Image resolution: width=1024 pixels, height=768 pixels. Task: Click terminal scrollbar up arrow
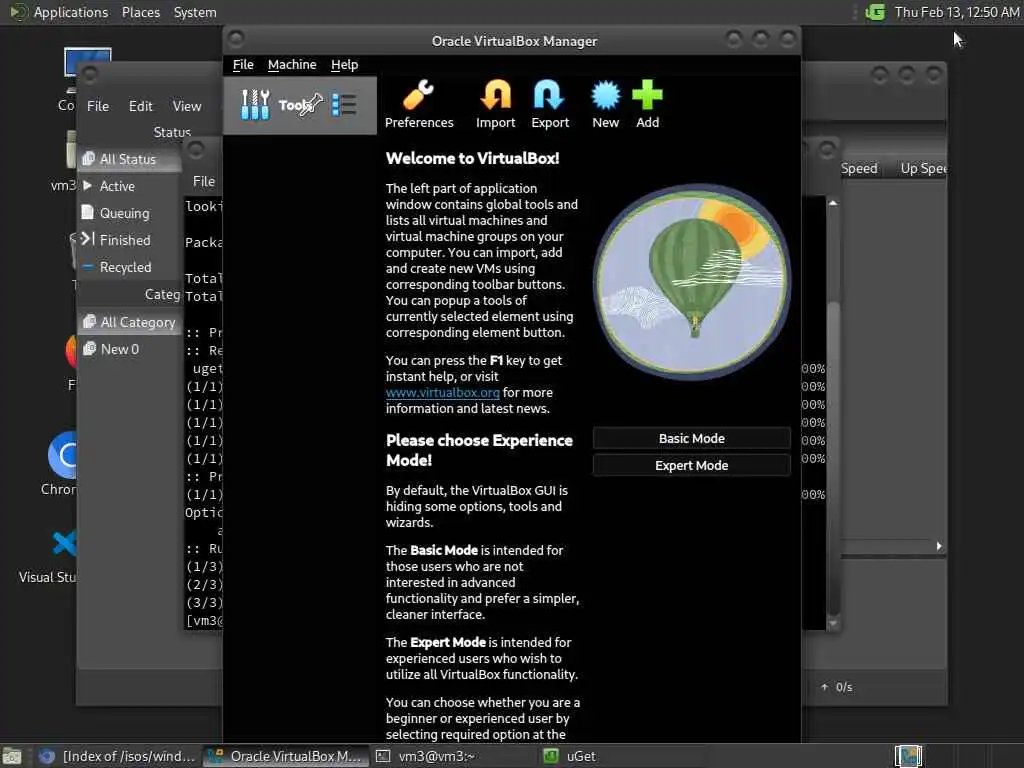(x=833, y=203)
